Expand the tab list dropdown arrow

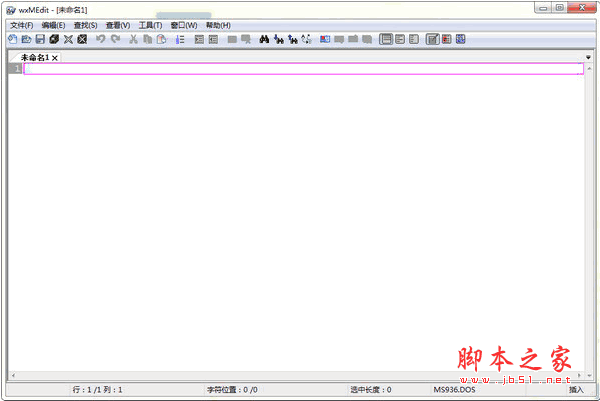point(588,57)
